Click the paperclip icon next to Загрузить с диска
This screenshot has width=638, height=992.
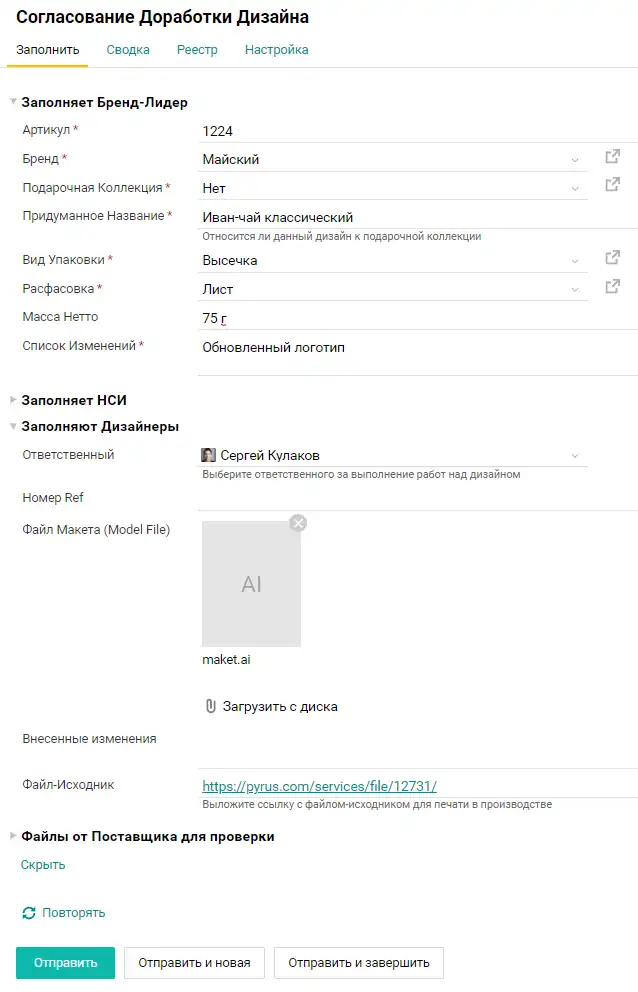pyautogui.click(x=211, y=706)
